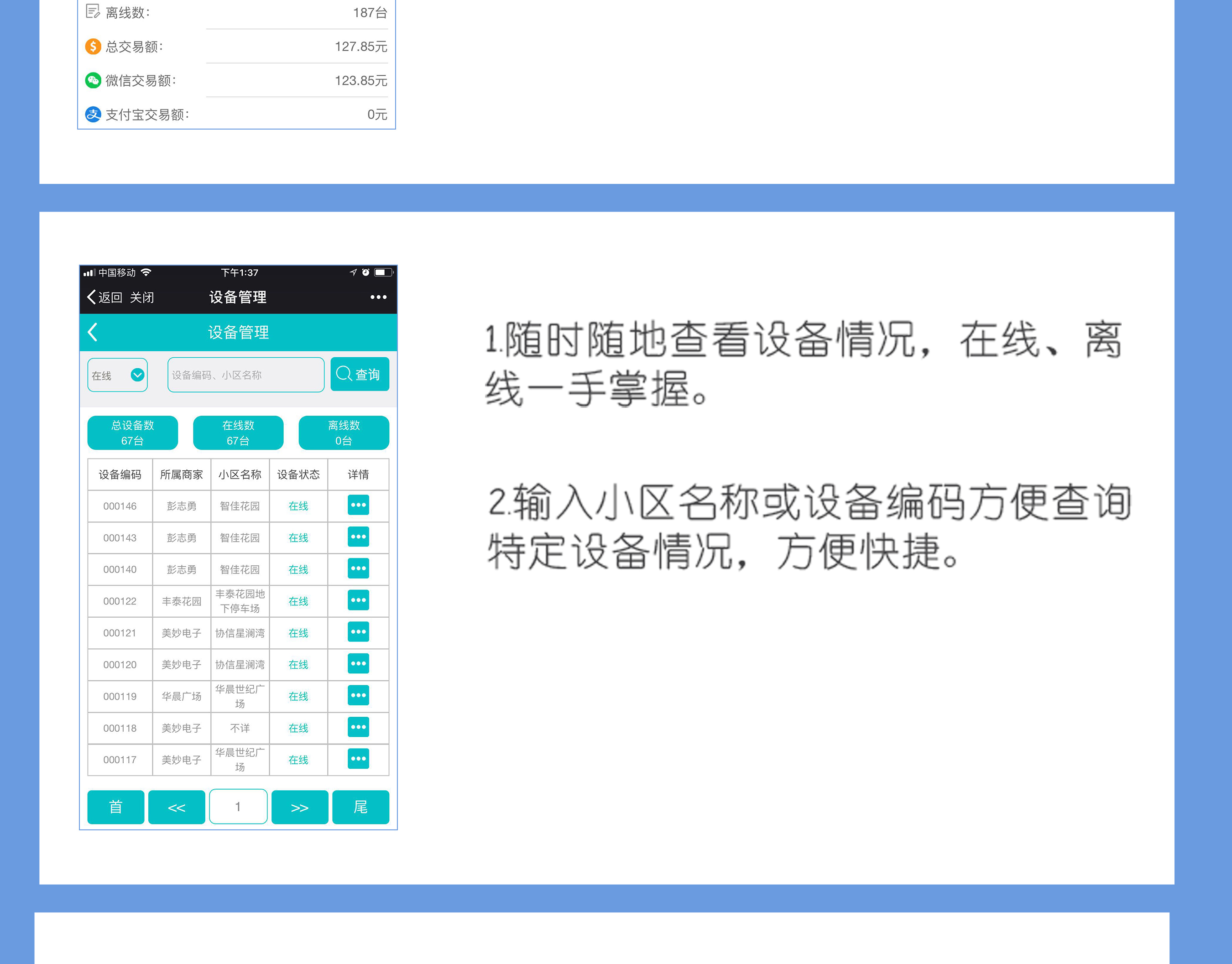The width and height of the screenshot is (1232, 964).
Task: Click the battery status icon
Action: pyautogui.click(x=383, y=272)
